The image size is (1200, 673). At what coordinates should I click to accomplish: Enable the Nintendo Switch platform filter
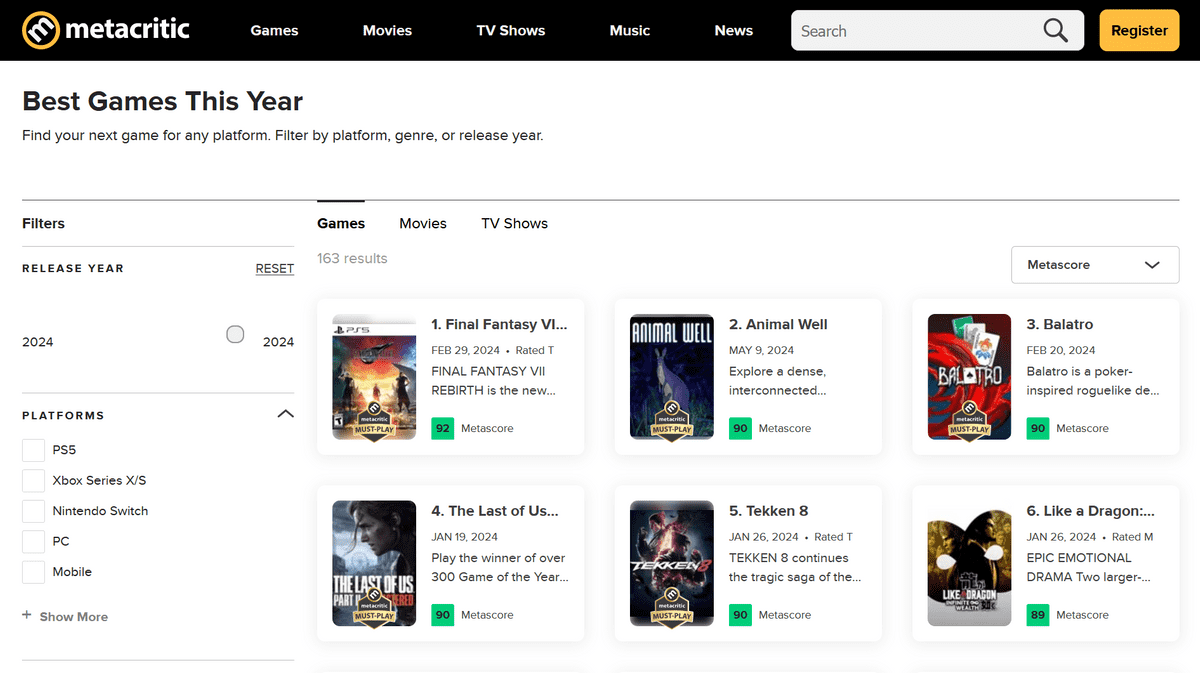tap(34, 511)
